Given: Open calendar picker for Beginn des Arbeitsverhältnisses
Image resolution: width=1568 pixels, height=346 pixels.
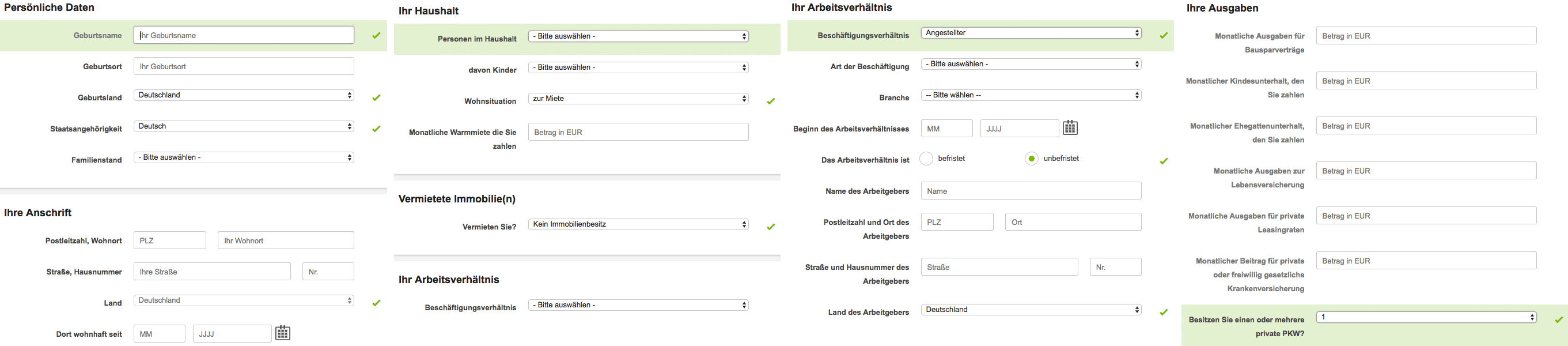Looking at the screenshot, I should point(1070,128).
